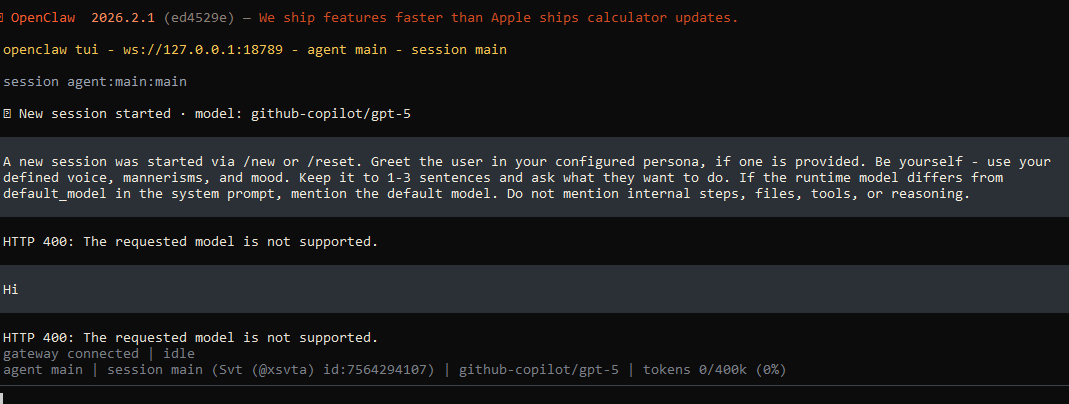
Task: Click the model name in New session line
Action: [332, 114]
